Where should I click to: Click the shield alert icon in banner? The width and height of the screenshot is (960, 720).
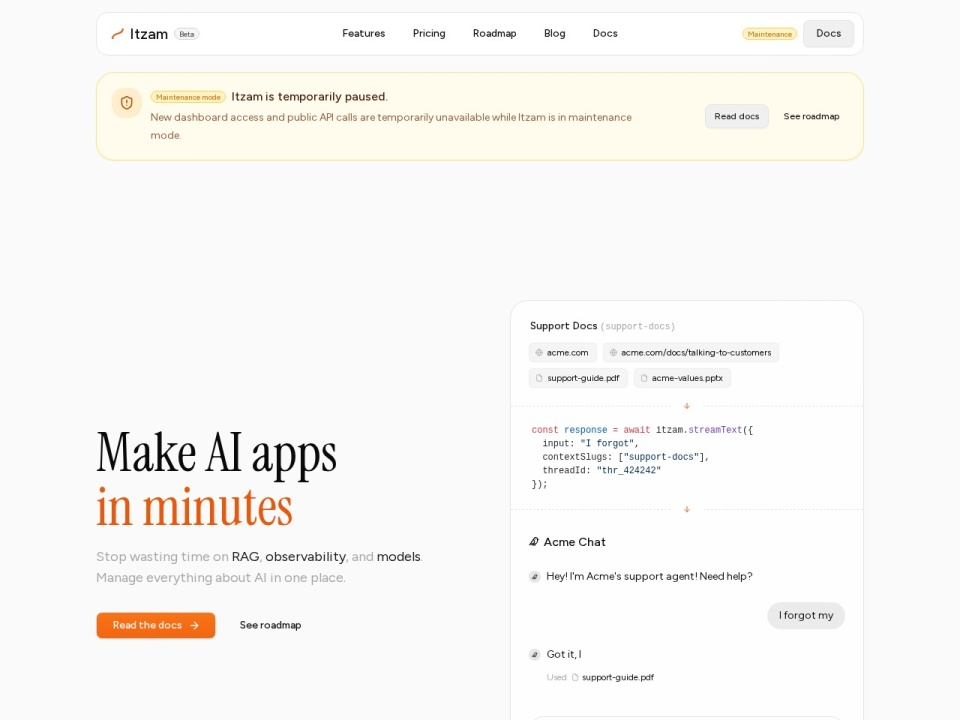pos(127,103)
